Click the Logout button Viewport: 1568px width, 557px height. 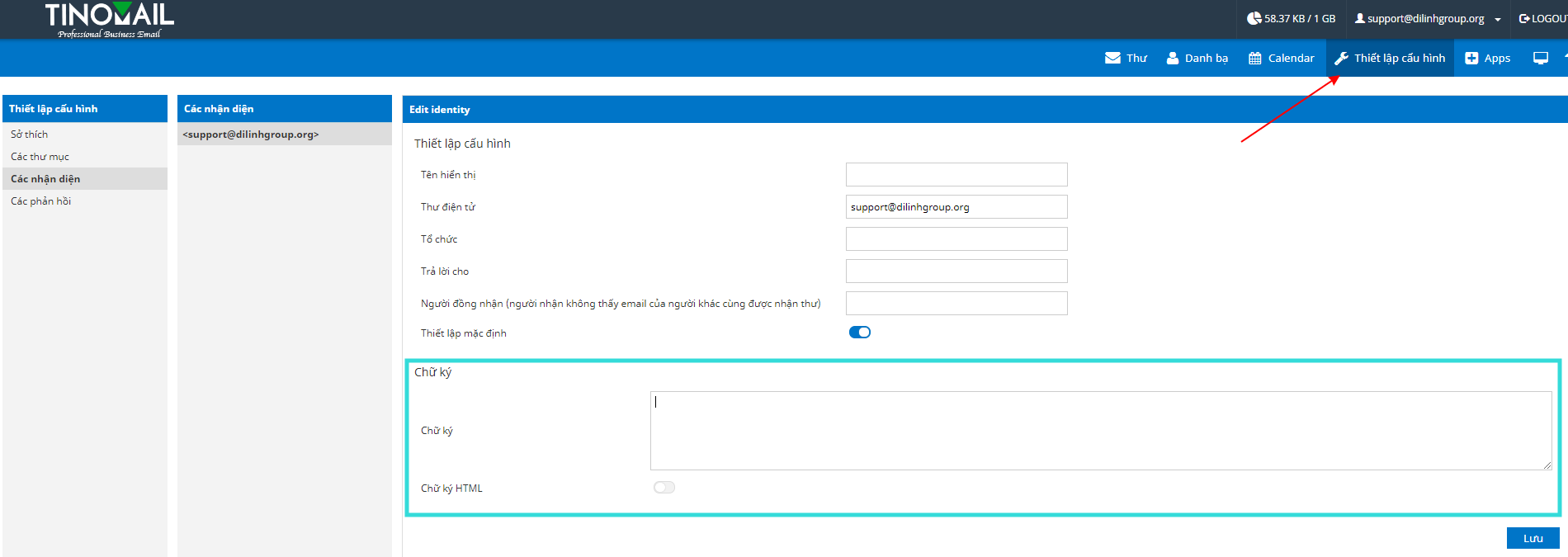click(x=1543, y=18)
